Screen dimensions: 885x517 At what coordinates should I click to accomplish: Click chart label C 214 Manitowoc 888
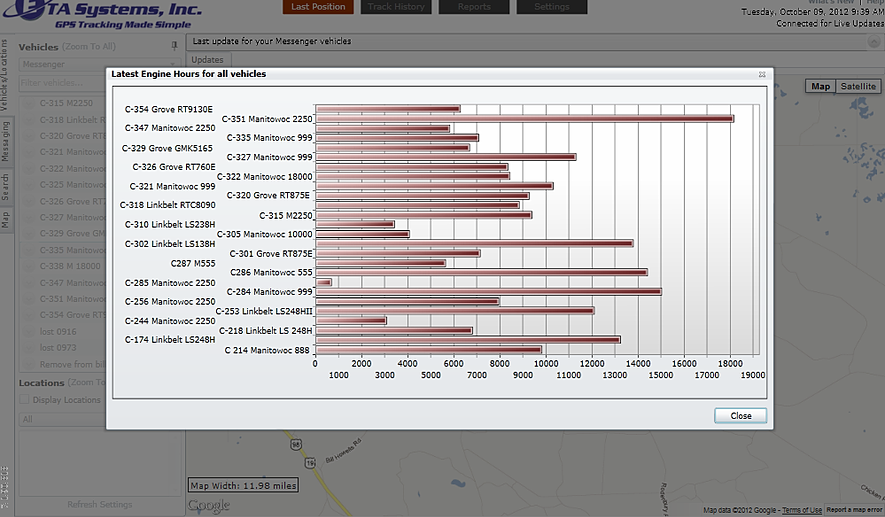tap(267, 350)
